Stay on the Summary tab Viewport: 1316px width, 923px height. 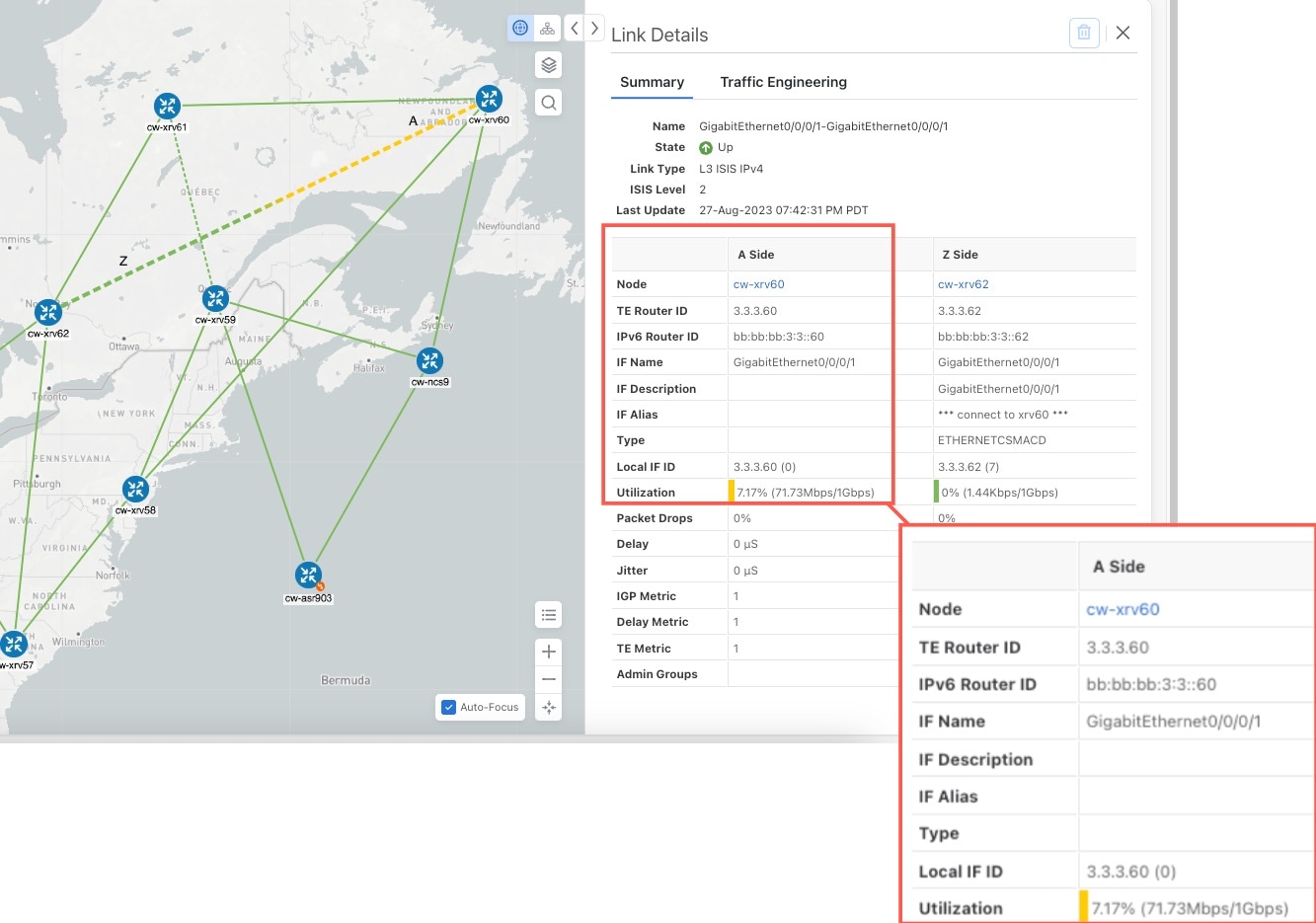(x=652, y=82)
